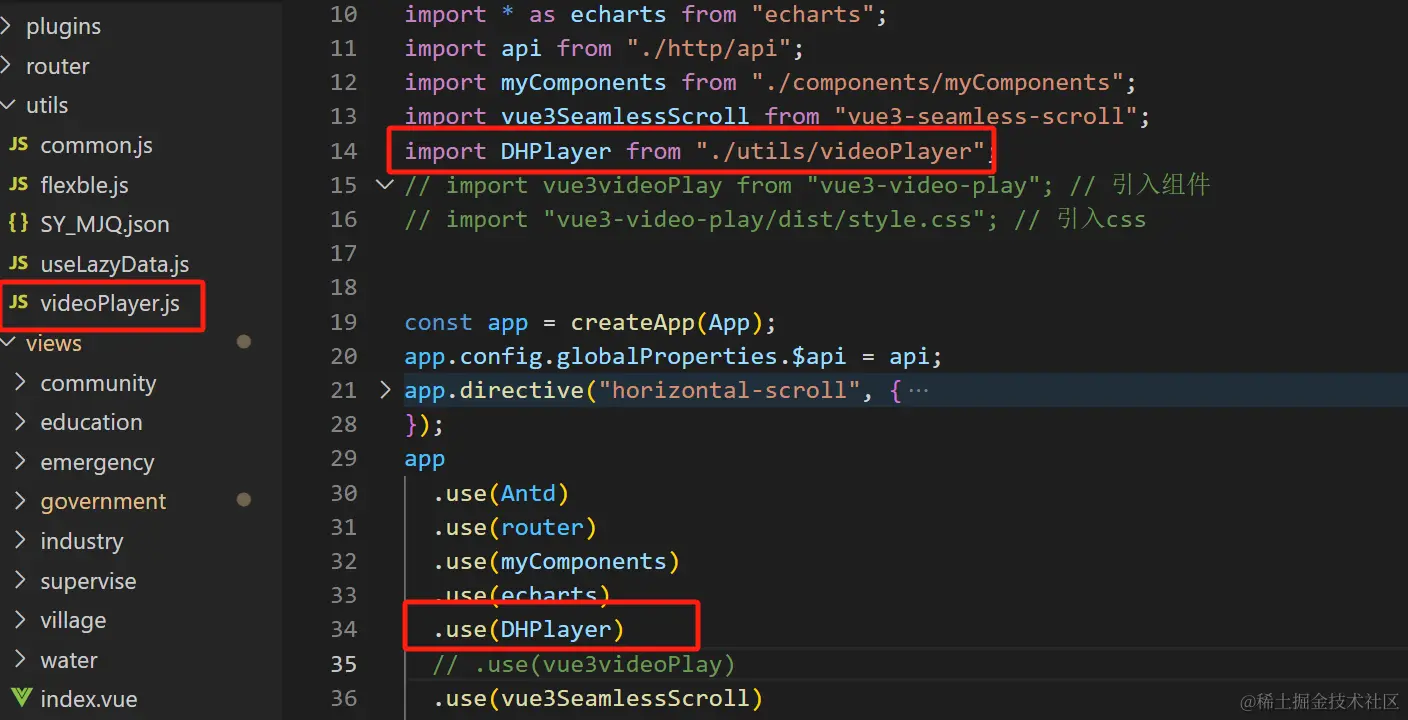Select the village folder label

pos(73,621)
